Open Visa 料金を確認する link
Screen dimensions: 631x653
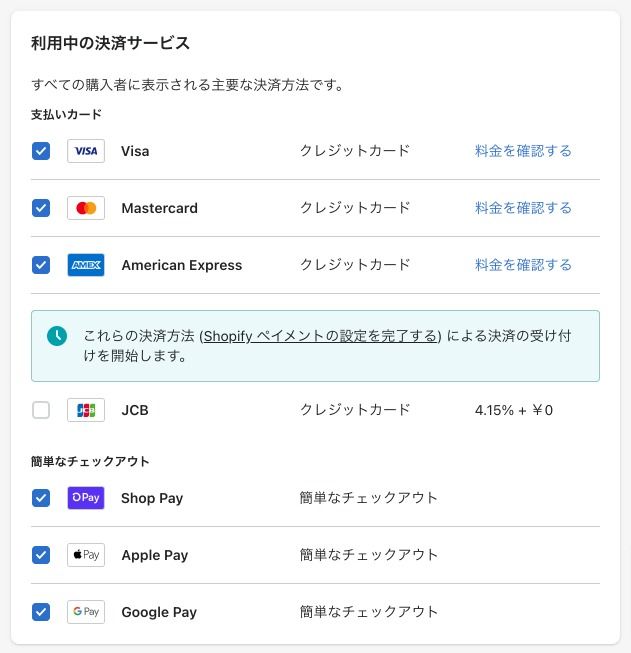click(523, 151)
